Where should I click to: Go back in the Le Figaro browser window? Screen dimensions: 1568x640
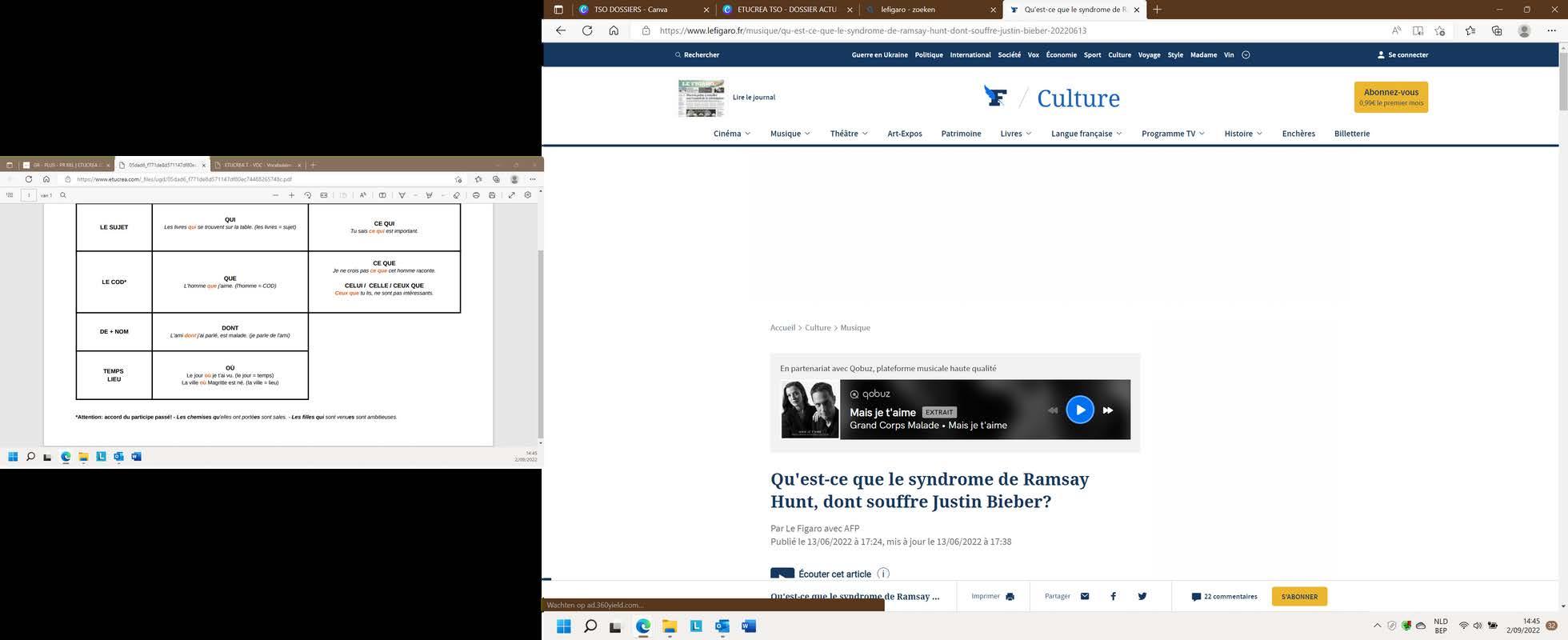pos(561,30)
